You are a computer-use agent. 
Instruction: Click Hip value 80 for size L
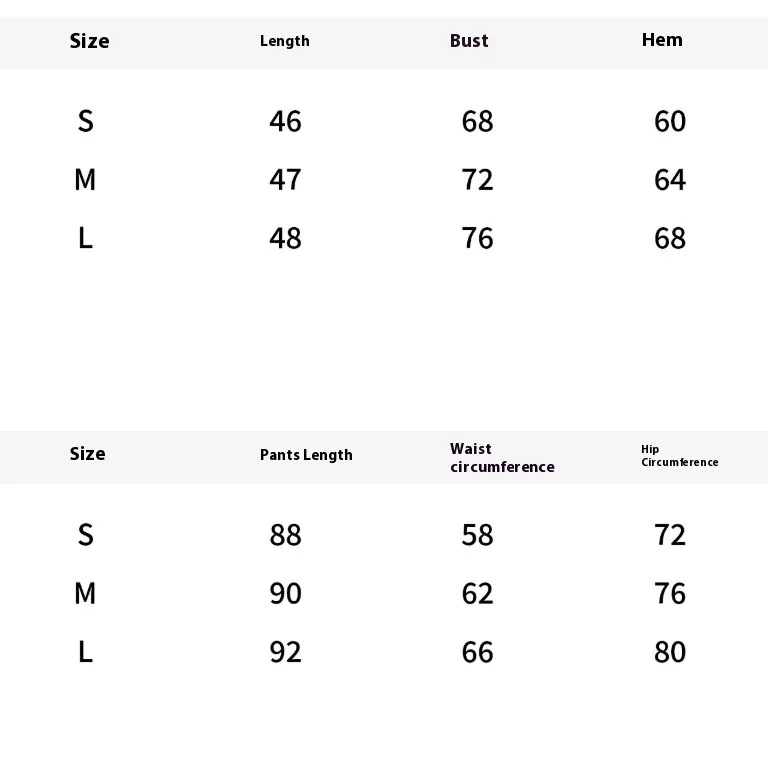tap(669, 652)
